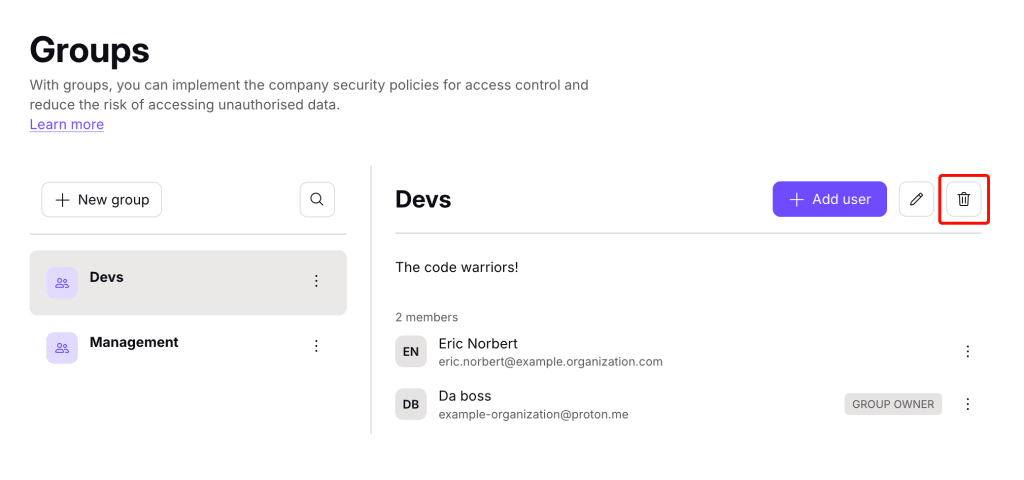Viewport: 1024px width, 480px height.
Task: Click the EN avatar for Eric Norbert
Action: point(411,351)
